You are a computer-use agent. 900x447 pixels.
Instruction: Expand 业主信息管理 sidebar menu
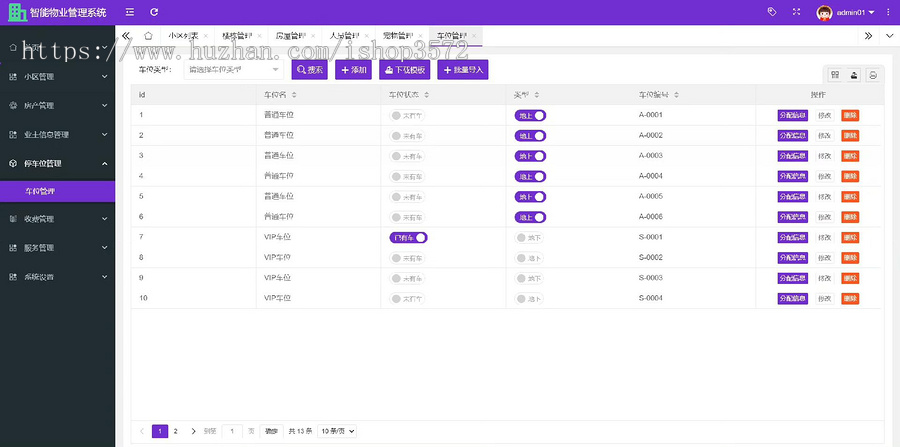point(57,135)
